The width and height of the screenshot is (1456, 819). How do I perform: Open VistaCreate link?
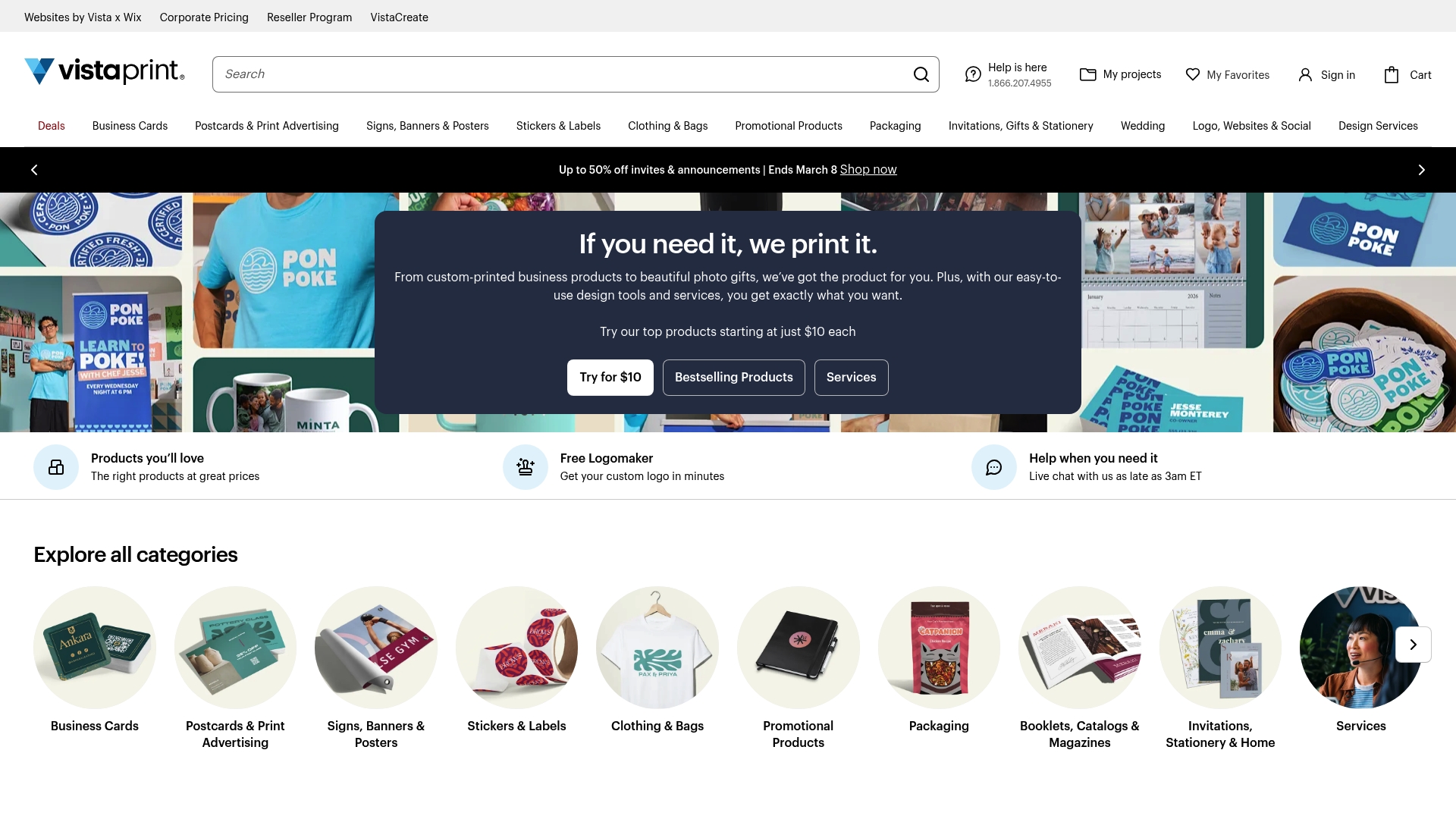coord(400,17)
